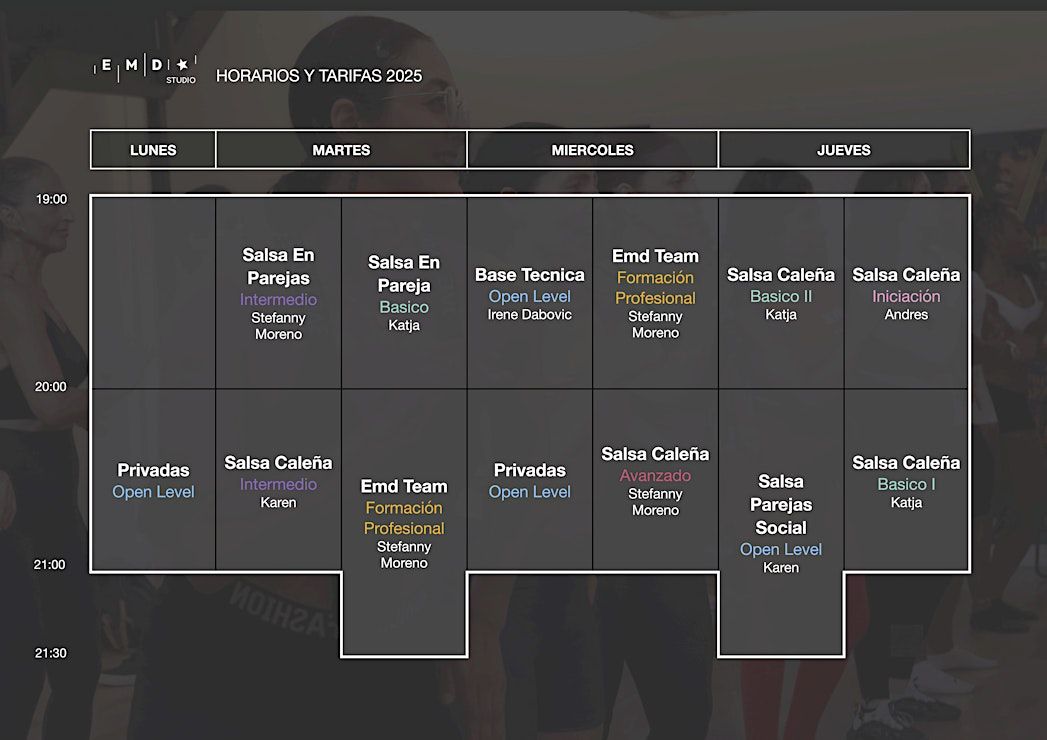The height and width of the screenshot is (740, 1047).
Task: Select the 19:00 time label
Action: [x=51, y=199]
